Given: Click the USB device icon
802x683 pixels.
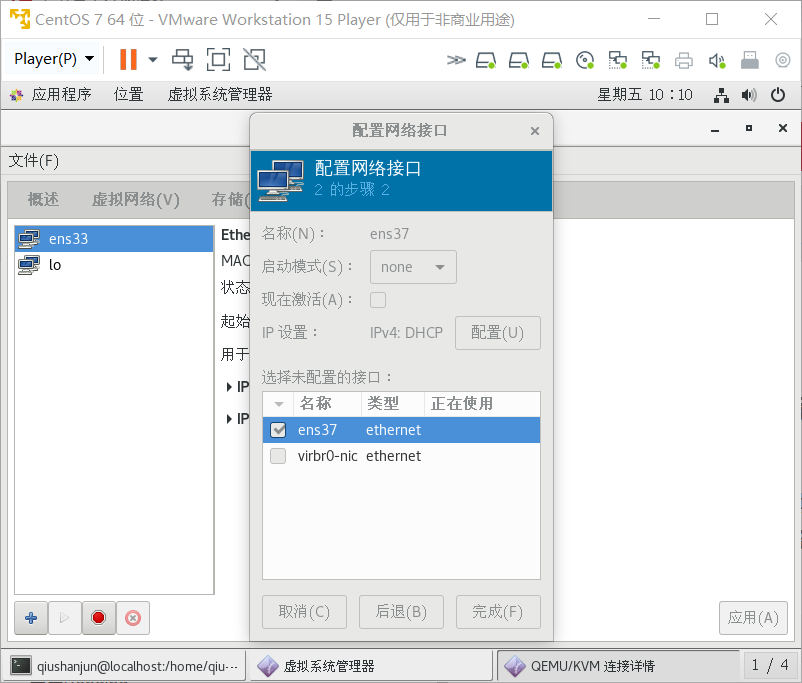Looking at the screenshot, I should [749, 60].
